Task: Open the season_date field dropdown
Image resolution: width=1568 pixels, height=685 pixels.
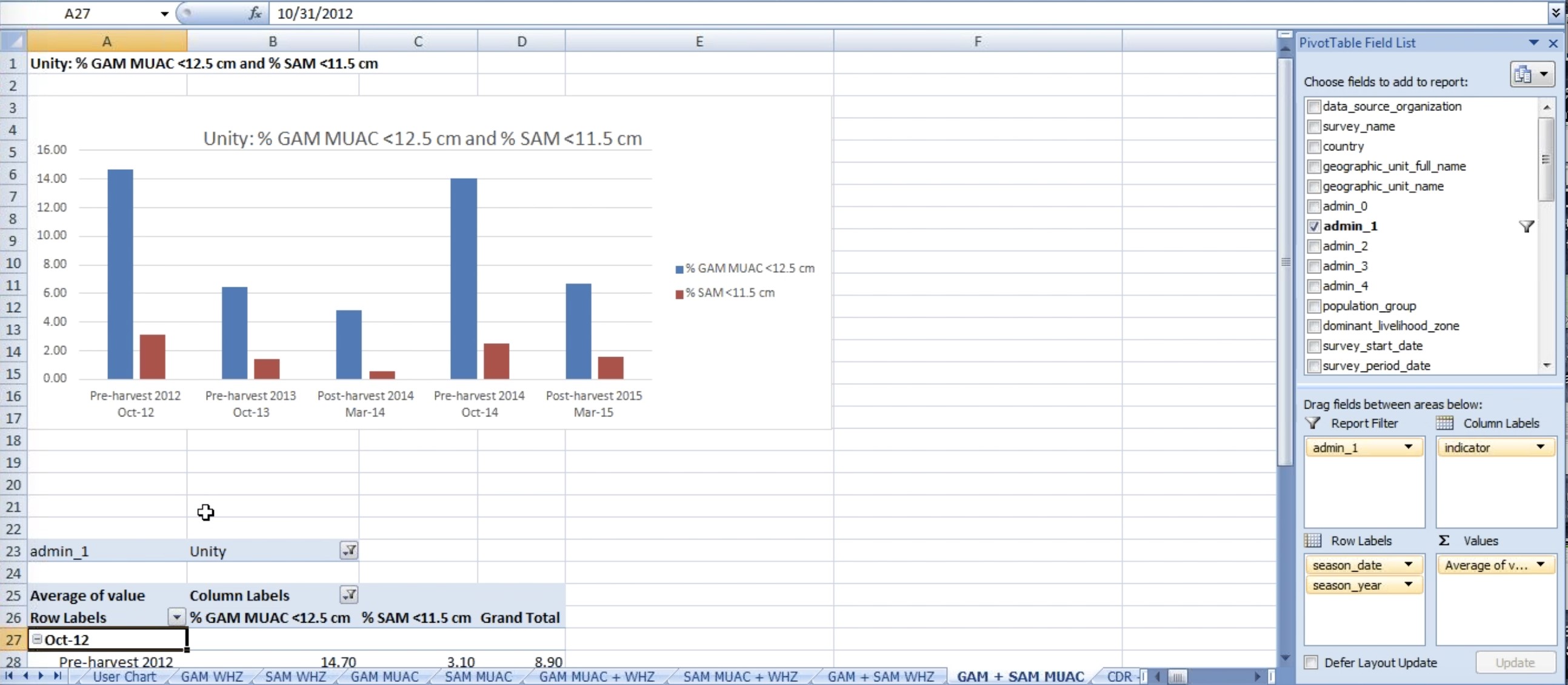Action: [x=1408, y=565]
